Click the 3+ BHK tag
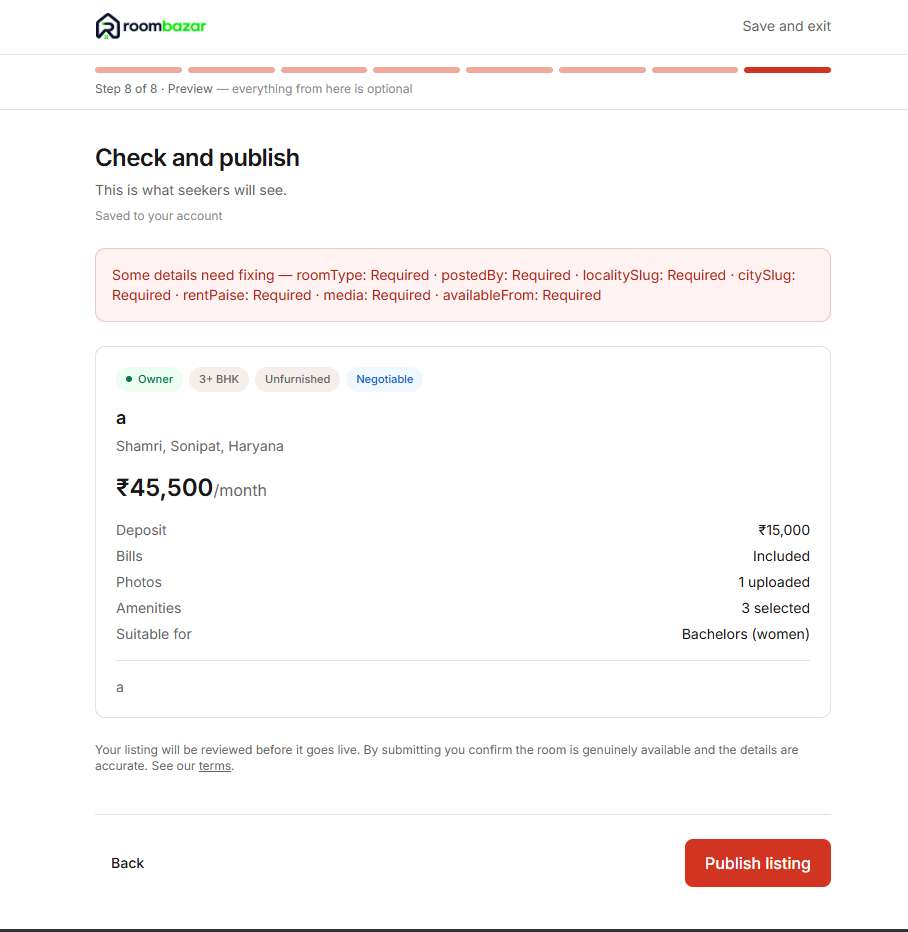The width and height of the screenshot is (908, 932). (219, 379)
